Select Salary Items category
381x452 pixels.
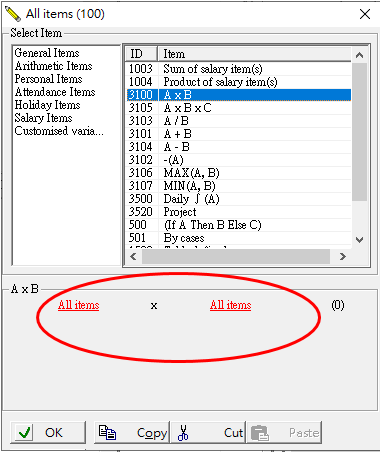pyautogui.click(x=43, y=118)
